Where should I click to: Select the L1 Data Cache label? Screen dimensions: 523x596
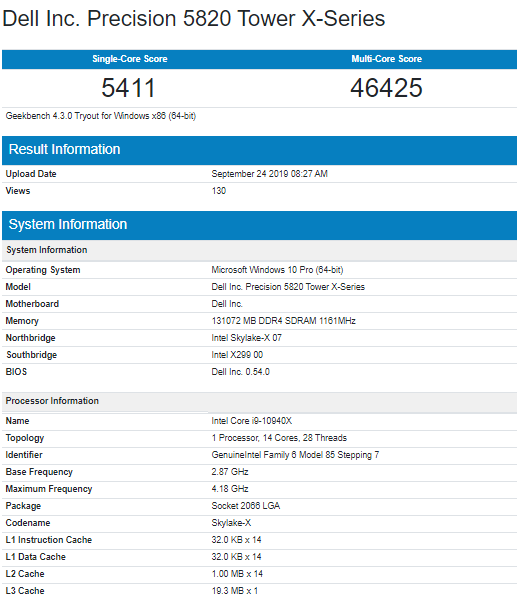coord(36,557)
